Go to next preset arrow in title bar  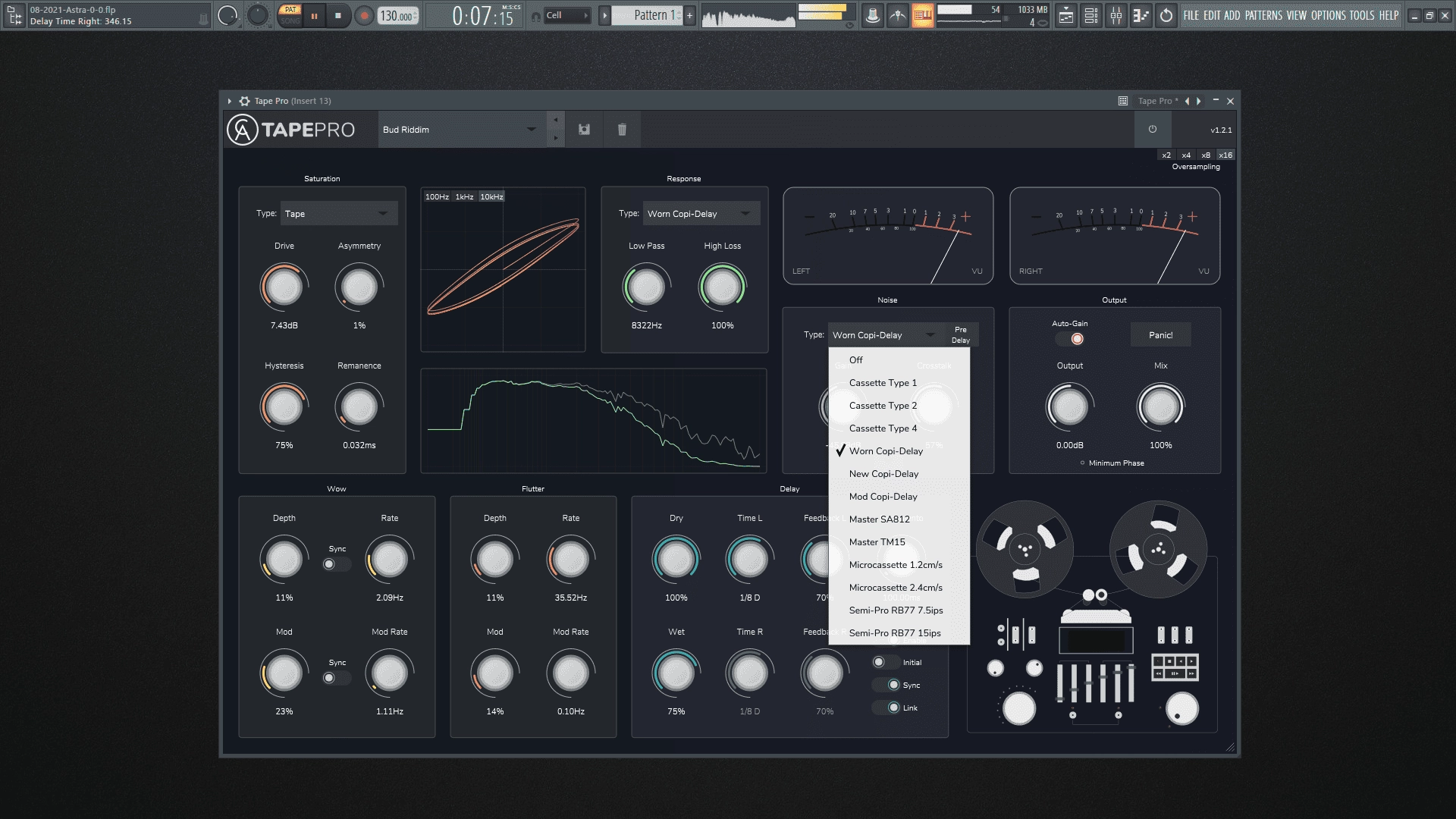[x=1199, y=101]
